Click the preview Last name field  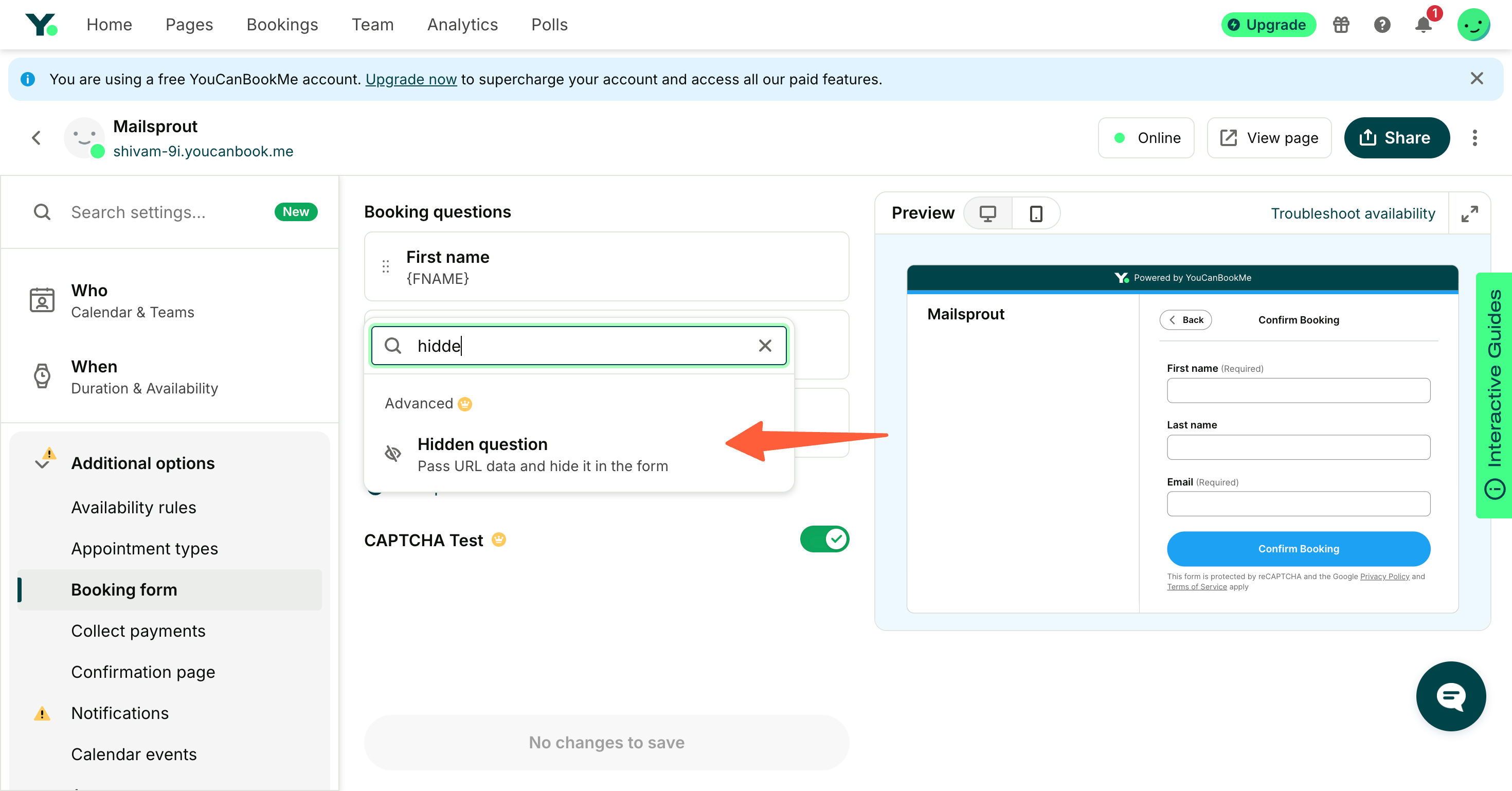[1299, 447]
